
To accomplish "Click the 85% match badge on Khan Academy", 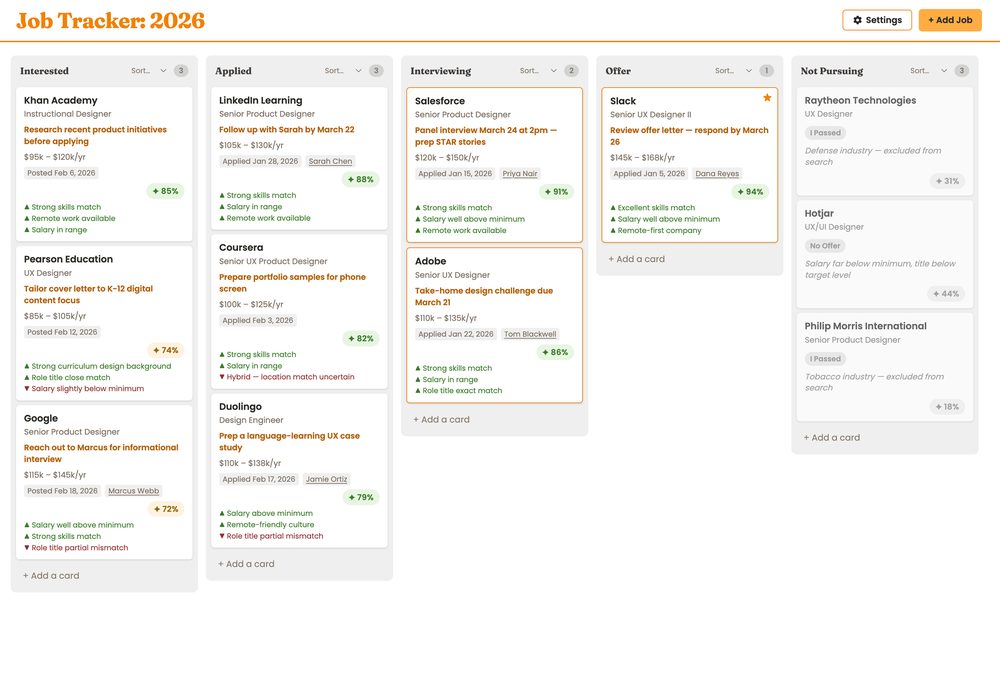I will (x=165, y=191).
